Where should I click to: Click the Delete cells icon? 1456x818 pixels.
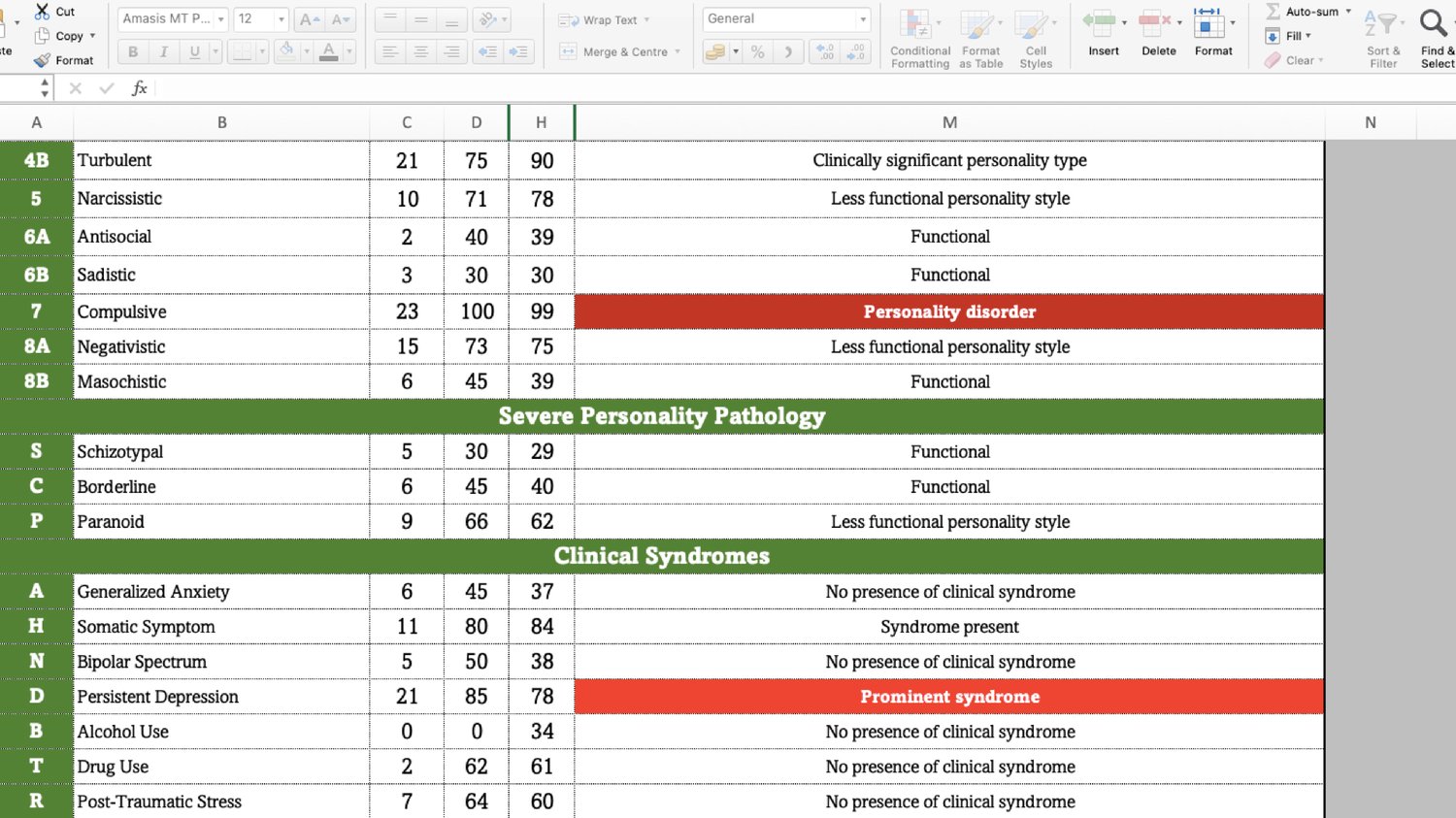coord(1154,21)
